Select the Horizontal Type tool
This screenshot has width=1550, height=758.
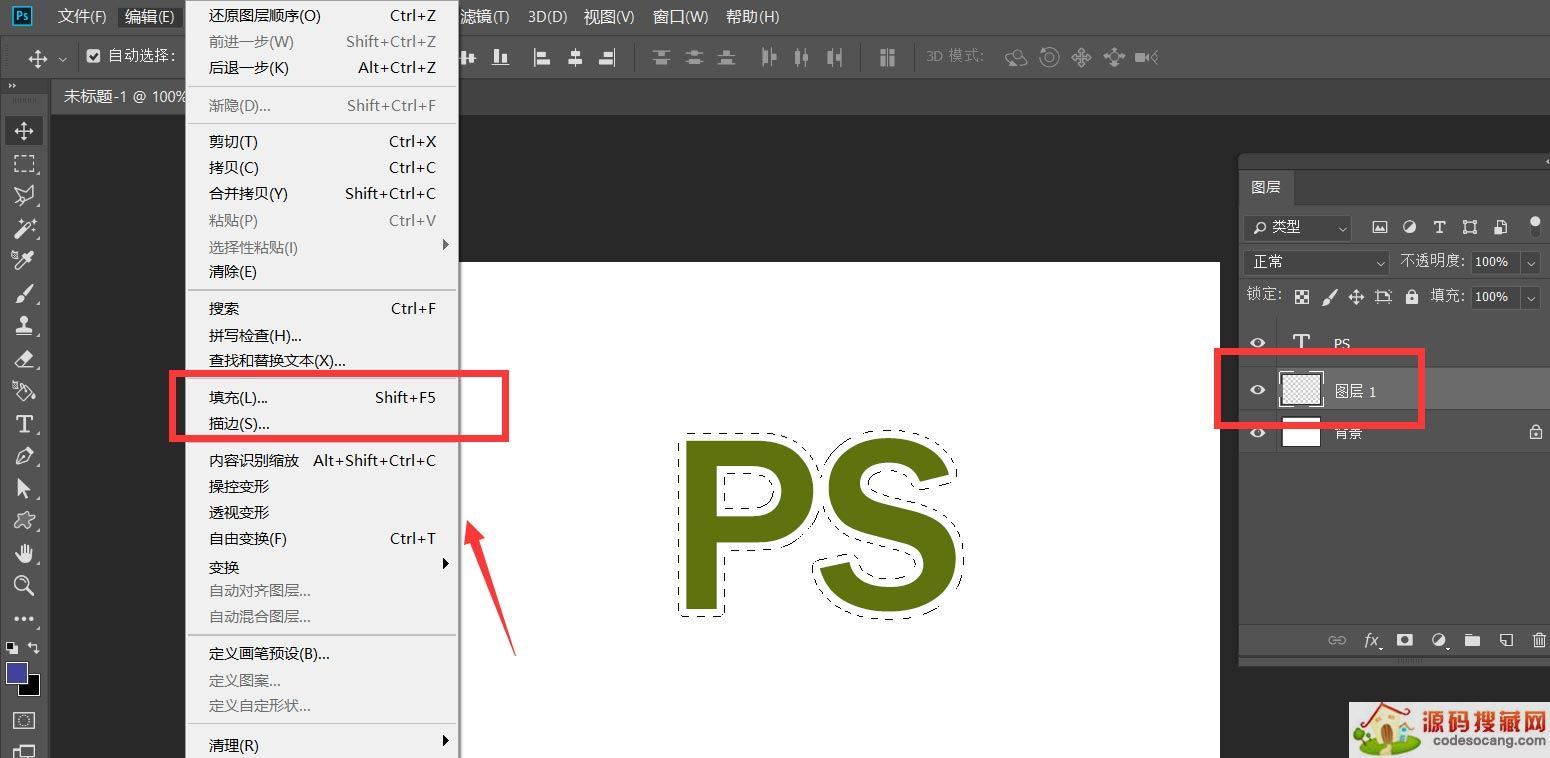[24, 424]
